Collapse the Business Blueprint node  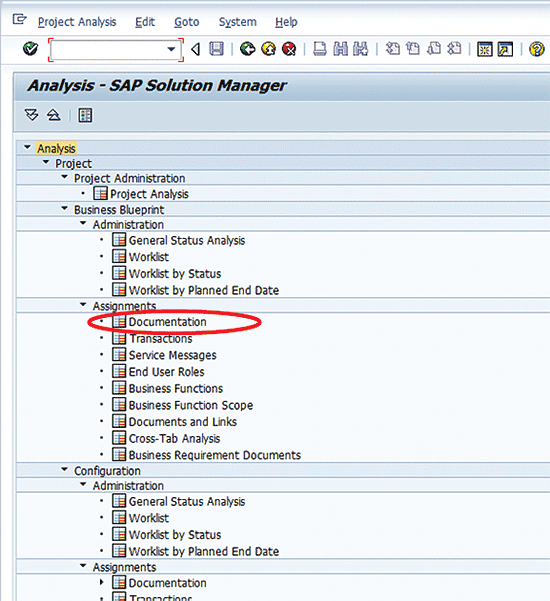tap(65, 209)
